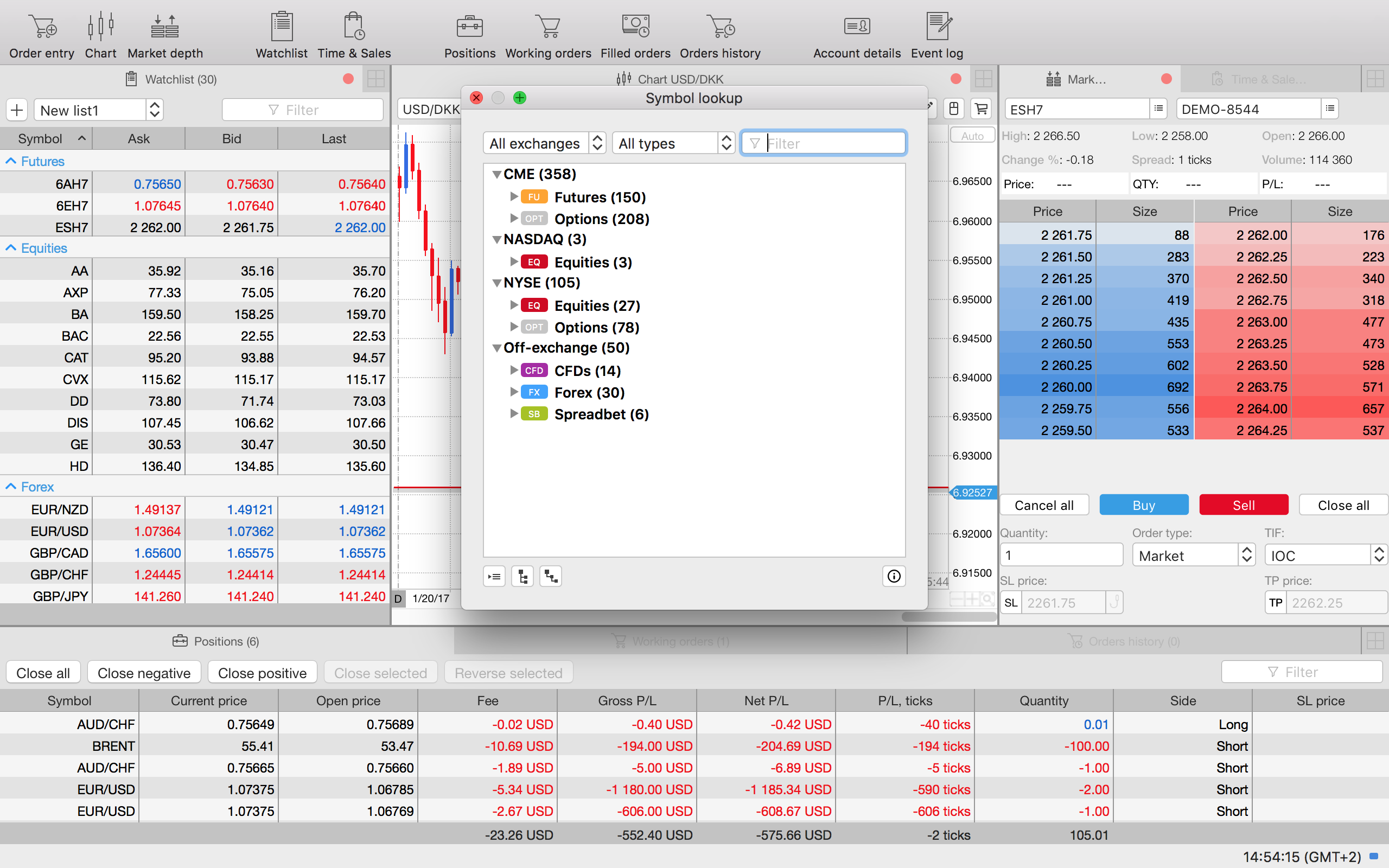Open the Filled orders panel

coord(635,35)
